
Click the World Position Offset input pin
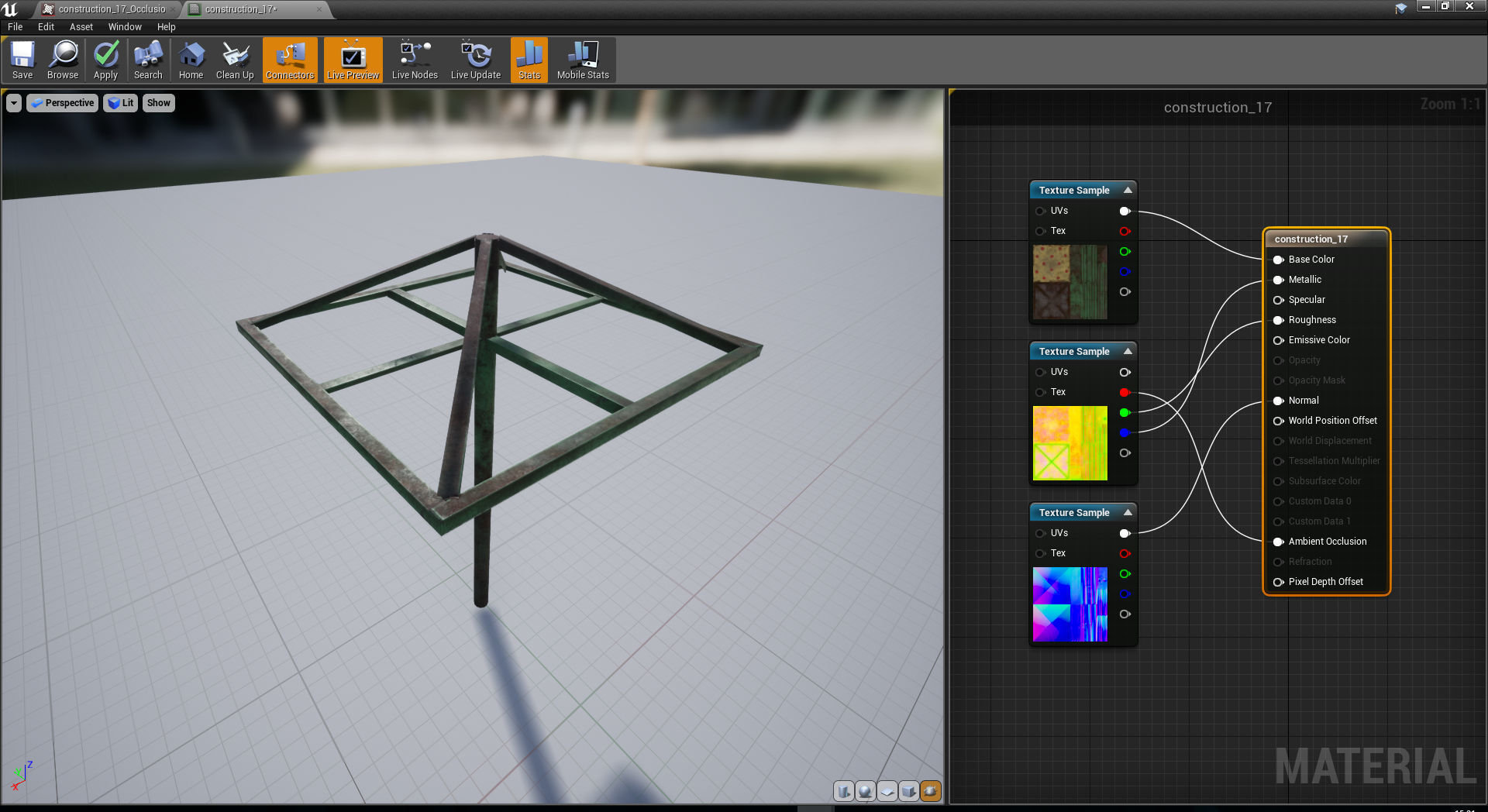point(1279,421)
